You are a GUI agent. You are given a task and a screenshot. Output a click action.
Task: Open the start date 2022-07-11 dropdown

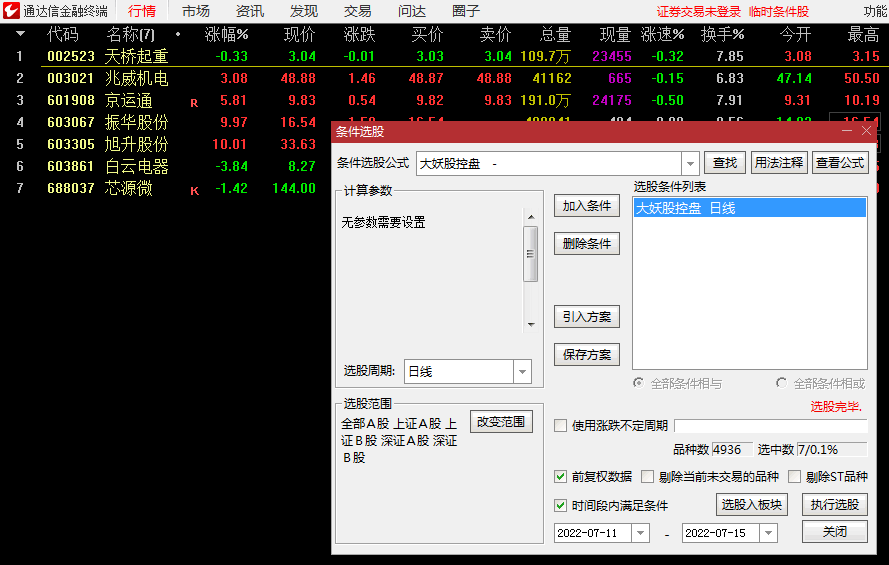coord(641,533)
